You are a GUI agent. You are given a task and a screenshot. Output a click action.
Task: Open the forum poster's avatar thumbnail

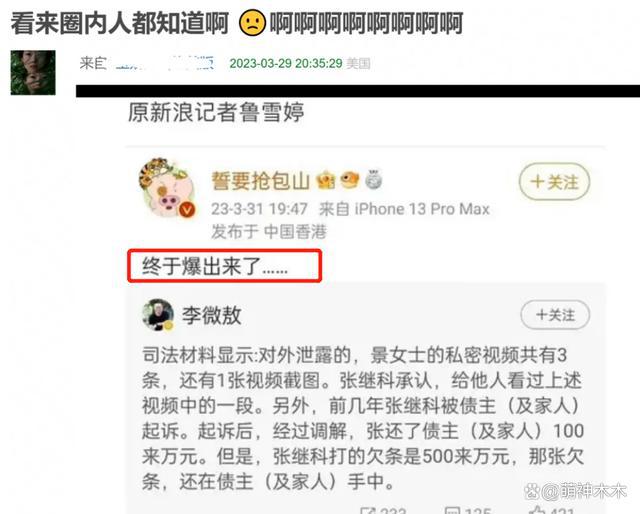33,73
